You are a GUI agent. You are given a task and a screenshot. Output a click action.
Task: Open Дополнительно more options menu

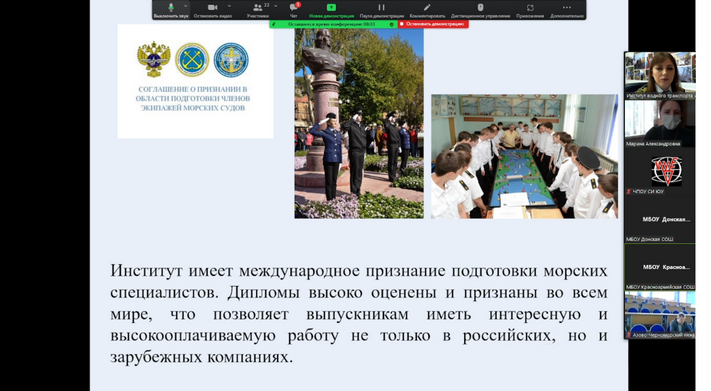click(x=567, y=10)
